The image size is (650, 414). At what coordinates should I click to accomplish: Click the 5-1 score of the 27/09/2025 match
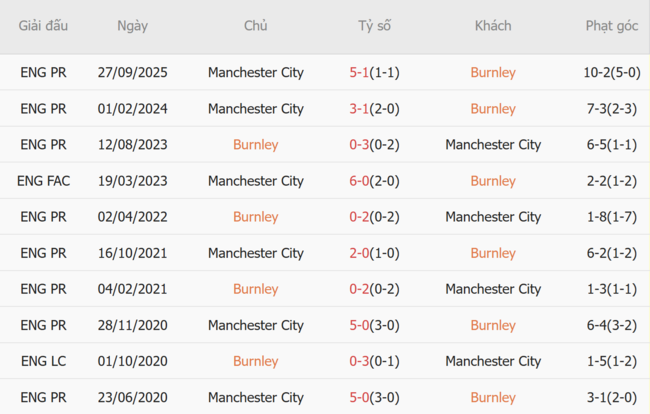[360, 73]
